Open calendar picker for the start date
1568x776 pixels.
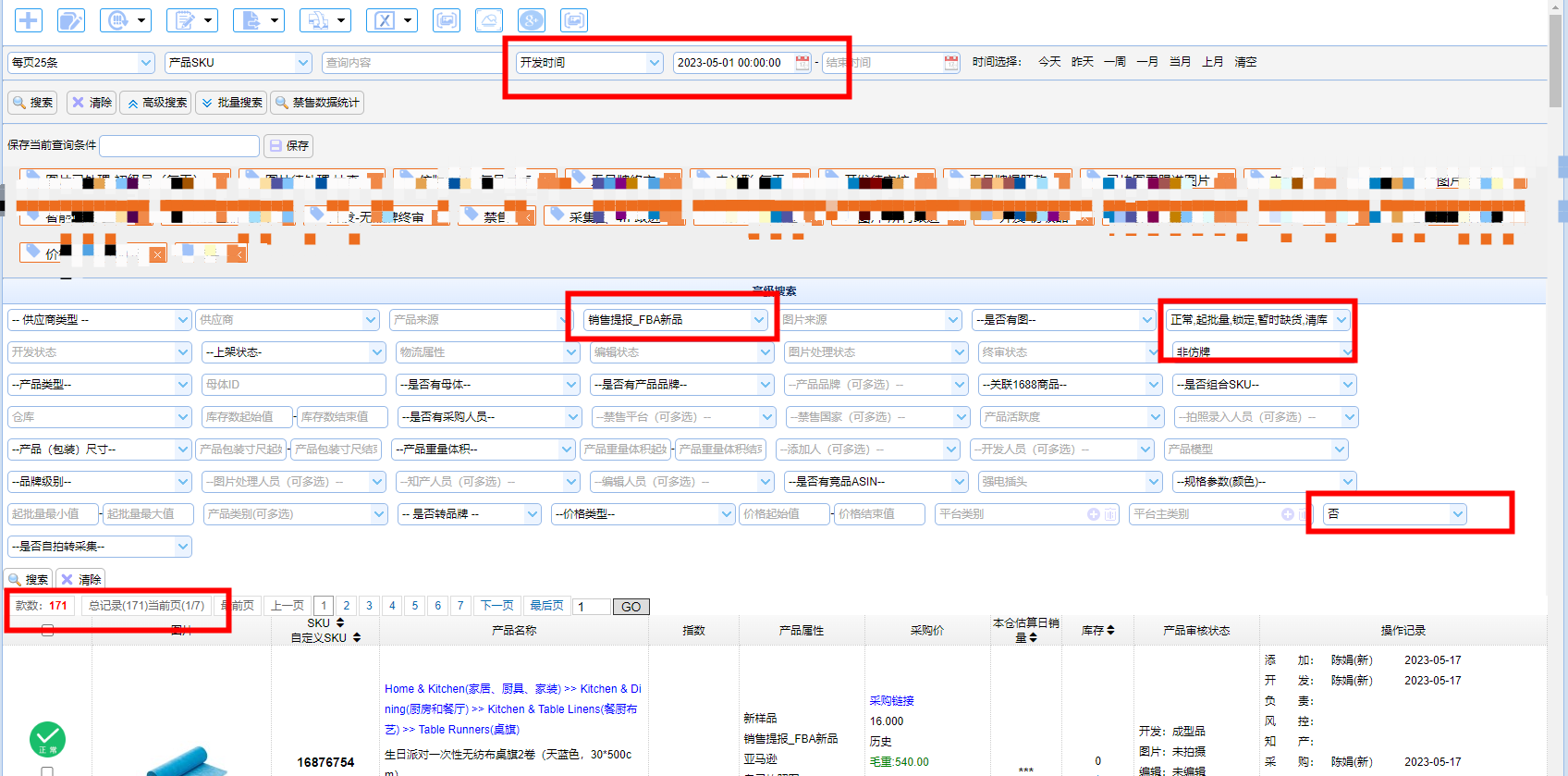(802, 63)
